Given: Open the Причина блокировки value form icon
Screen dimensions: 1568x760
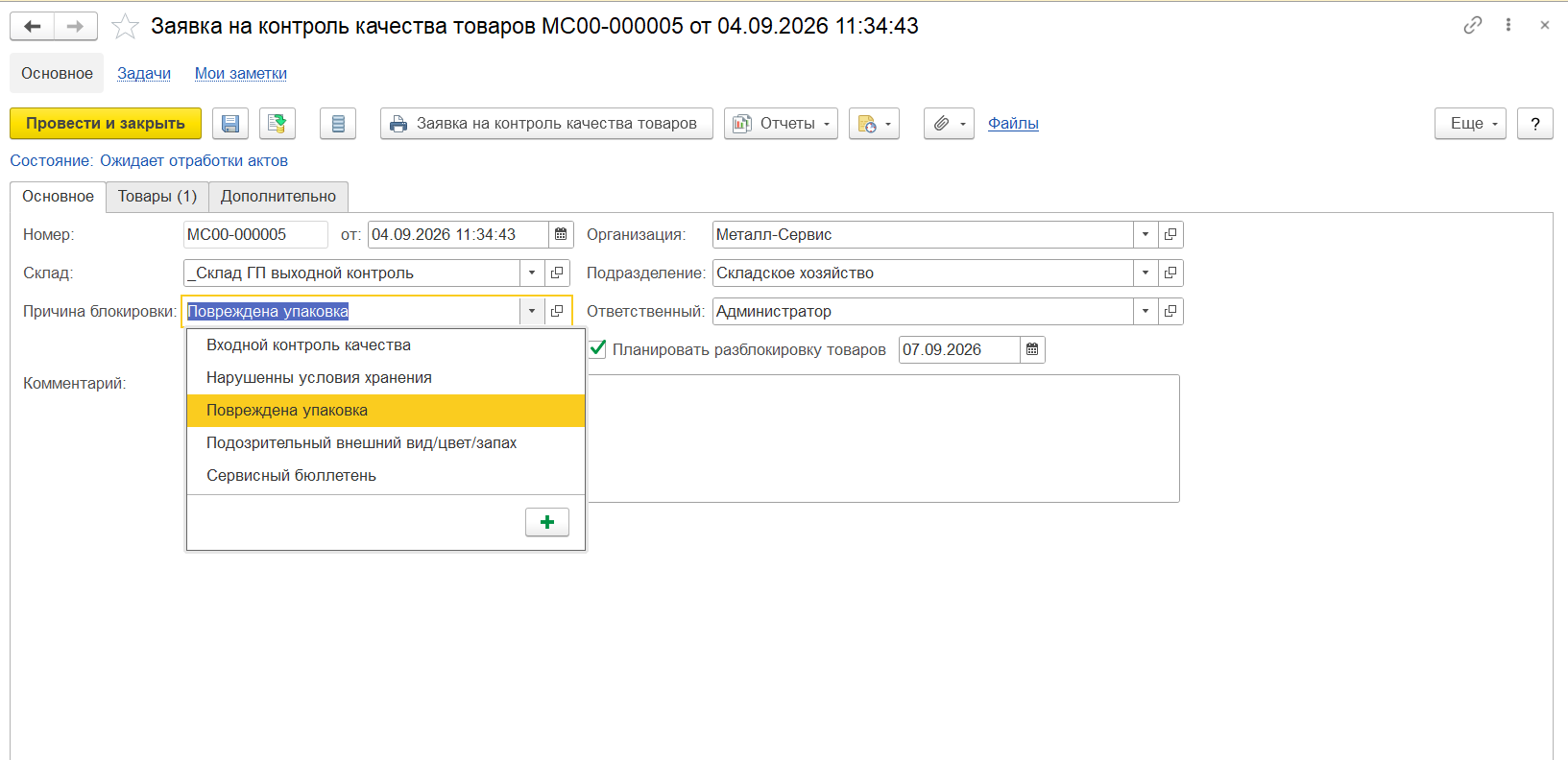Looking at the screenshot, I should (x=557, y=311).
